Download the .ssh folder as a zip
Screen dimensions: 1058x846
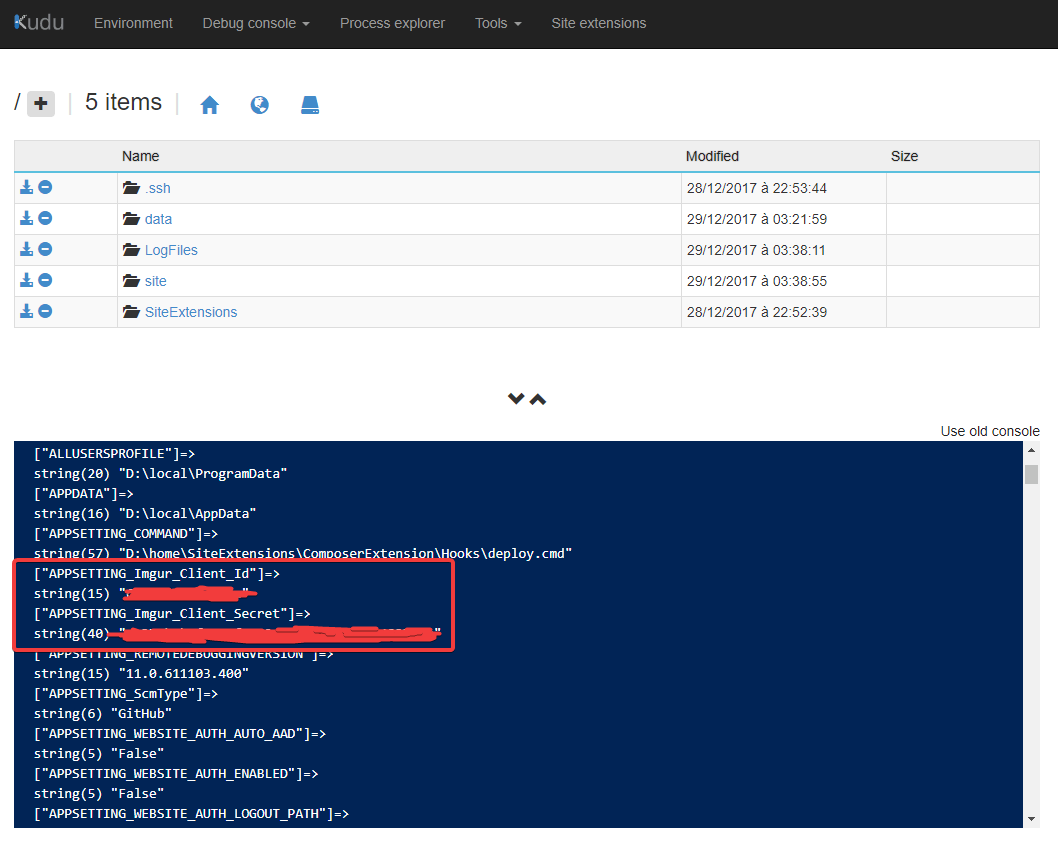[x=26, y=187]
